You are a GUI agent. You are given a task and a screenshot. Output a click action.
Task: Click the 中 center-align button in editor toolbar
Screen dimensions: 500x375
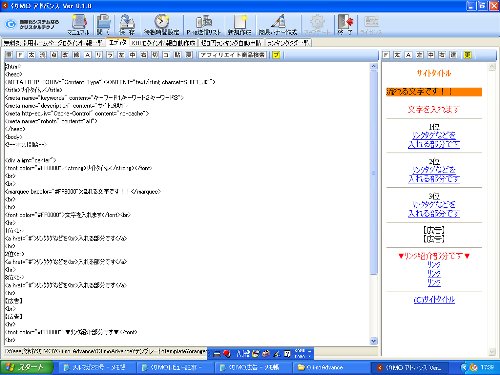pyautogui.click(x=132, y=55)
